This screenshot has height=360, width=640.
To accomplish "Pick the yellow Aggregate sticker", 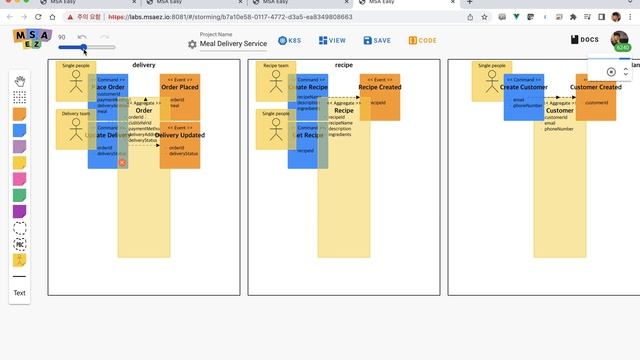I will pyautogui.click(x=20, y=163).
